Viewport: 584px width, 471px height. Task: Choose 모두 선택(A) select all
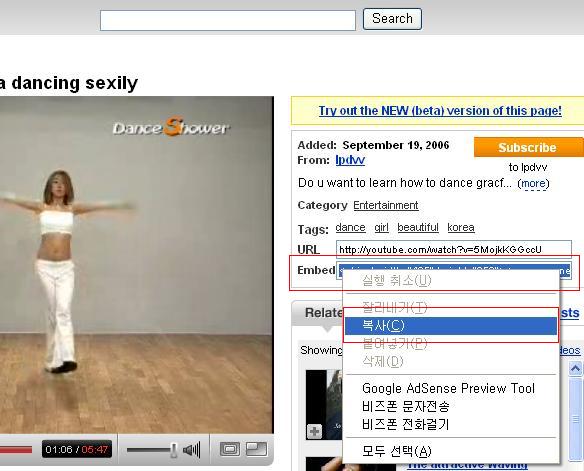(451, 451)
